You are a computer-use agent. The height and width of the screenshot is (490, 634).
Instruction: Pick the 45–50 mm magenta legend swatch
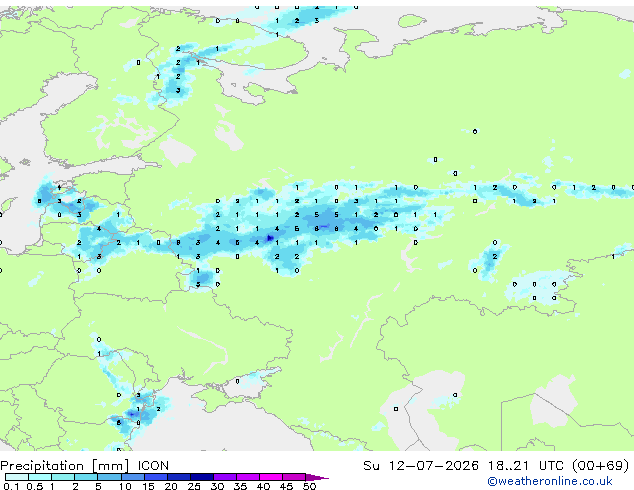(x=294, y=477)
